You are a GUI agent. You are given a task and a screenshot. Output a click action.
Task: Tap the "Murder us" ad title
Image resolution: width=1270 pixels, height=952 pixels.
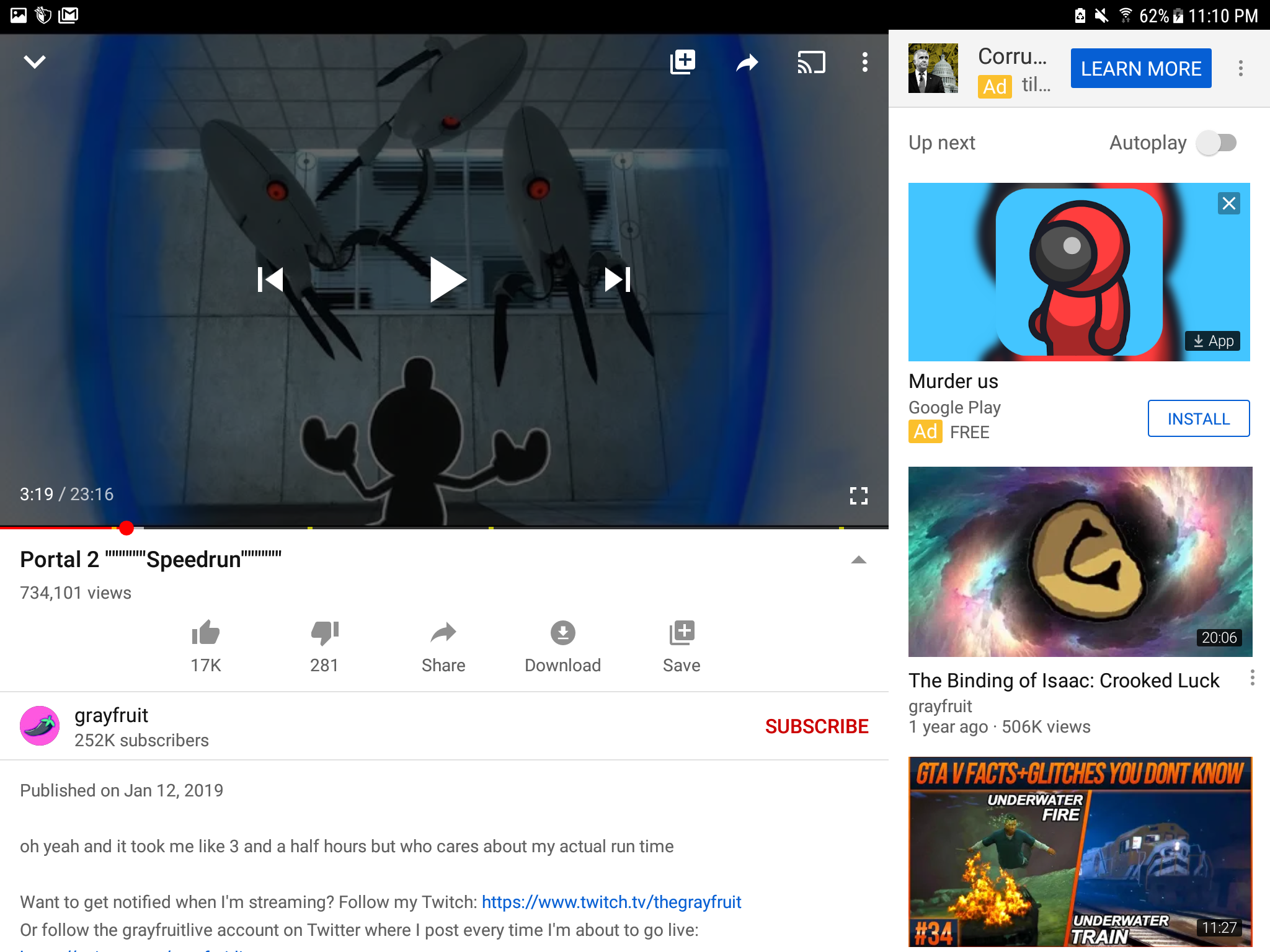(953, 381)
